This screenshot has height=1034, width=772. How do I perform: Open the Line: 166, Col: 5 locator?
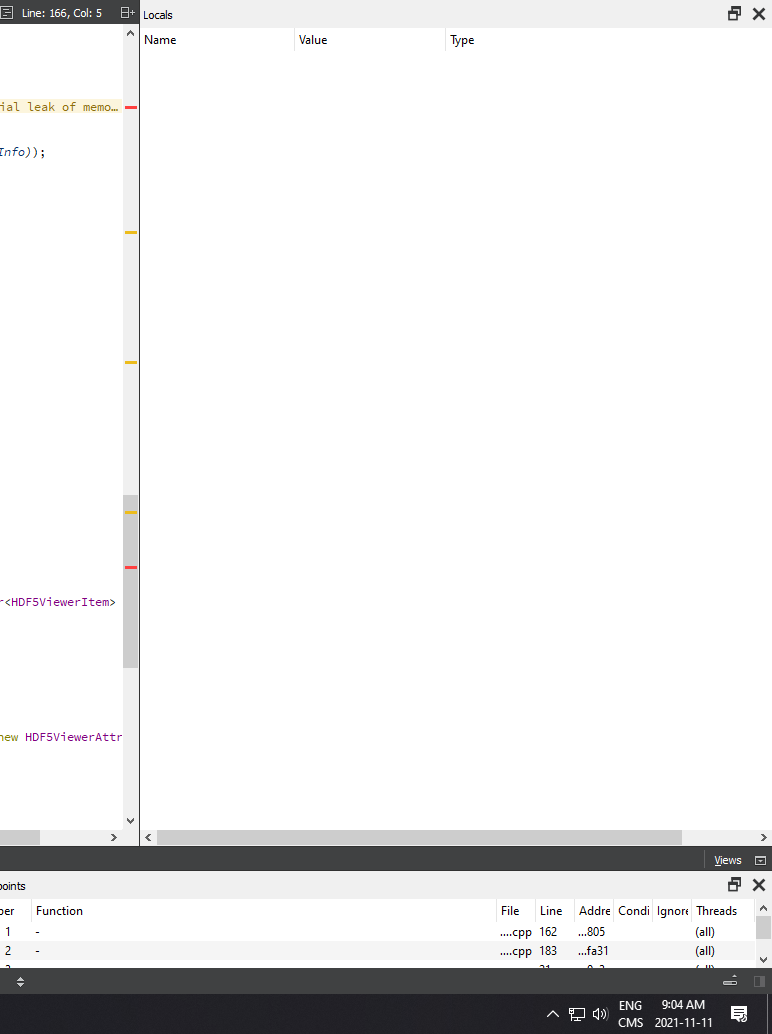[62, 13]
